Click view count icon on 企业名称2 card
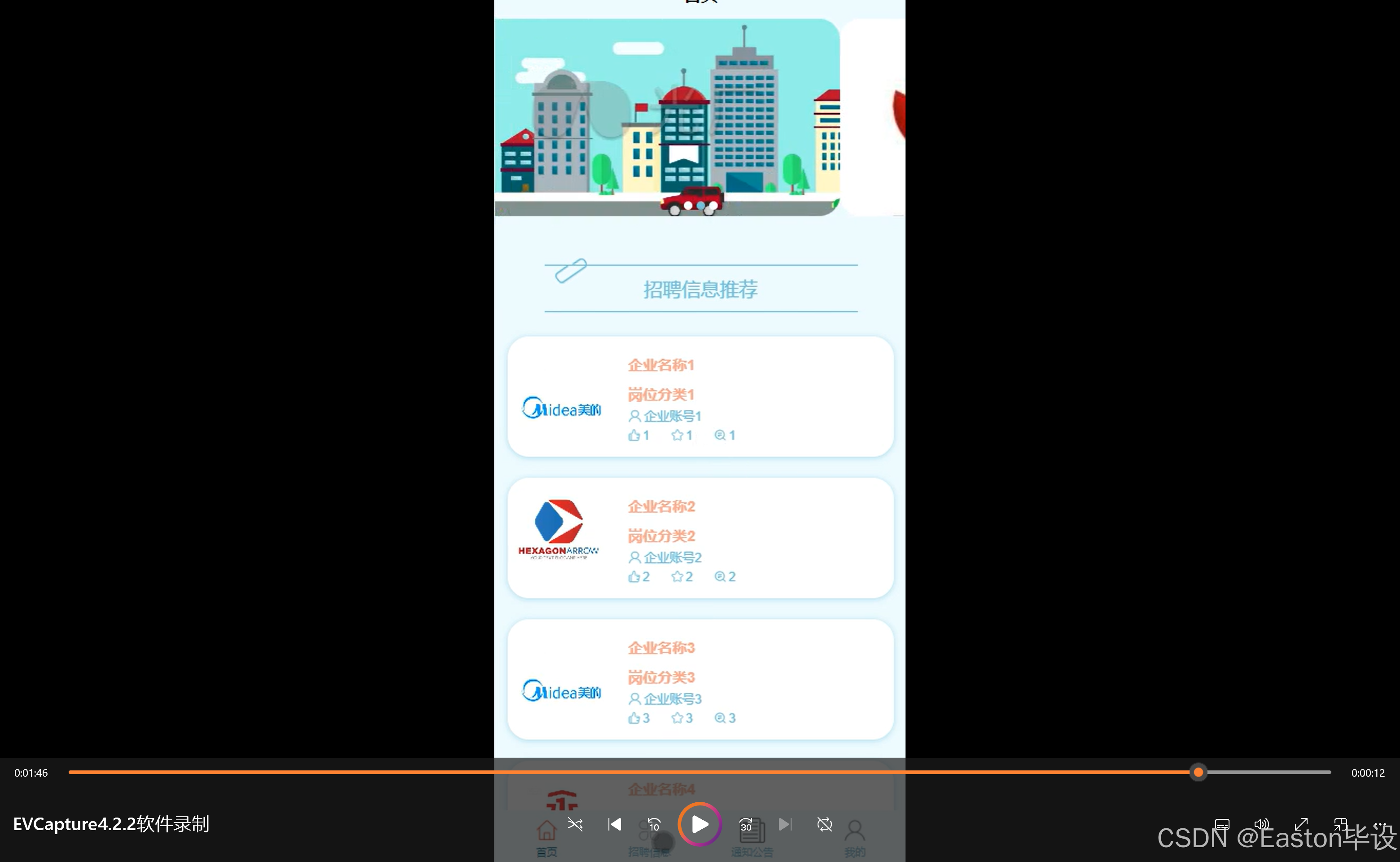Viewport: 1400px width, 862px height. click(720, 577)
